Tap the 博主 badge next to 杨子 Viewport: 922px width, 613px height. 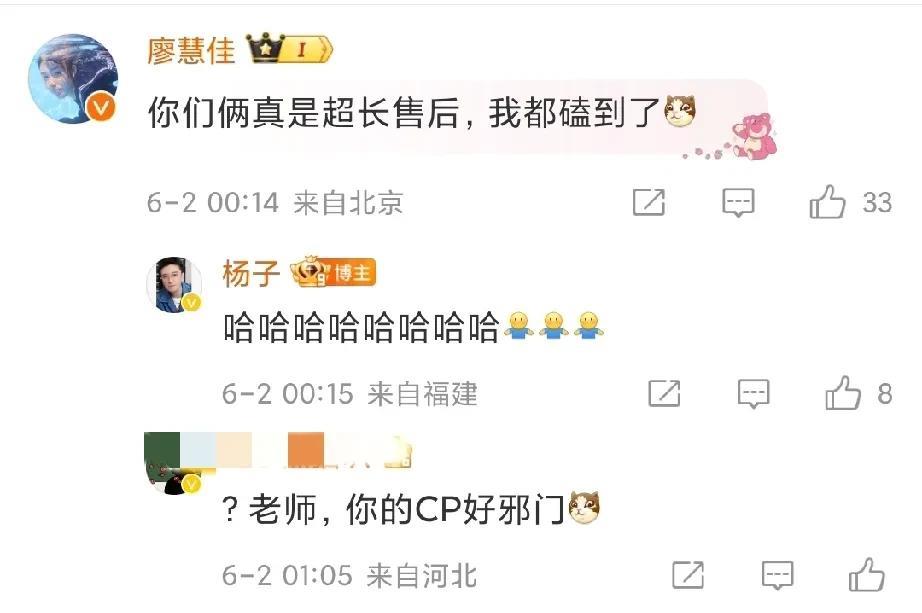coord(333,272)
